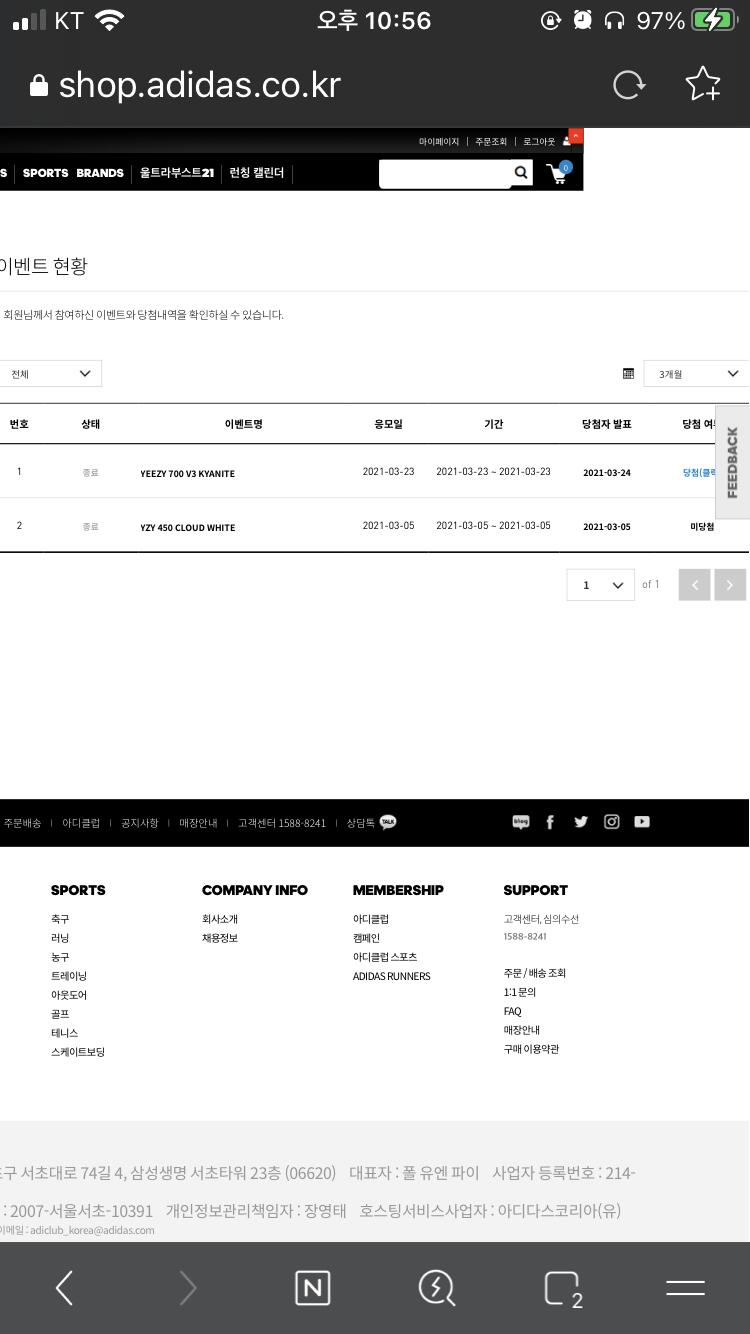This screenshot has height=1334, width=750.
Task: Open the YouTube icon in footer
Action: click(x=642, y=822)
